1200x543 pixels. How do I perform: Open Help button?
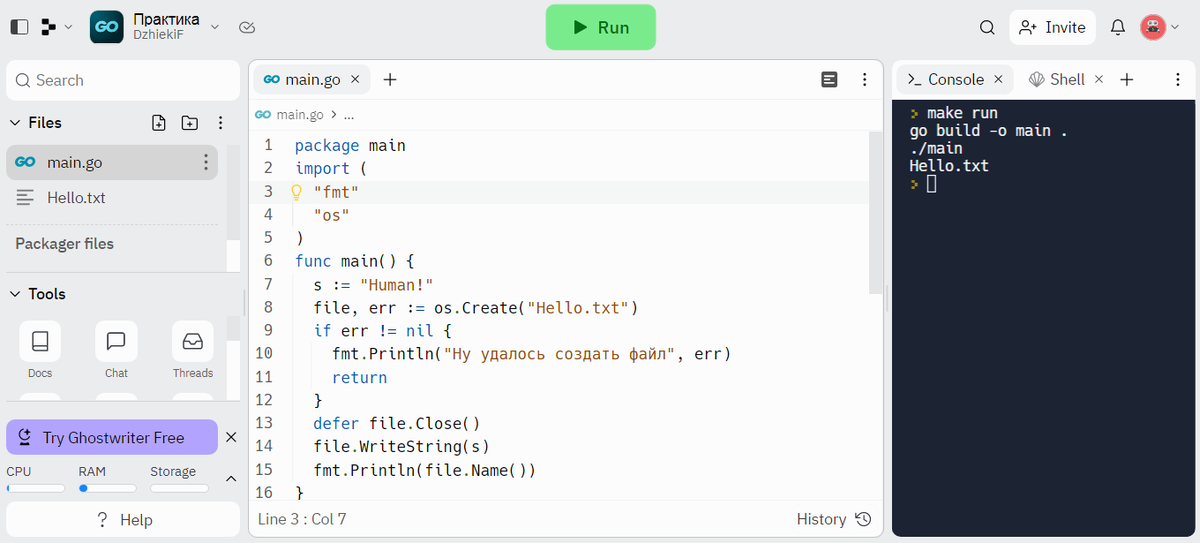(x=123, y=520)
